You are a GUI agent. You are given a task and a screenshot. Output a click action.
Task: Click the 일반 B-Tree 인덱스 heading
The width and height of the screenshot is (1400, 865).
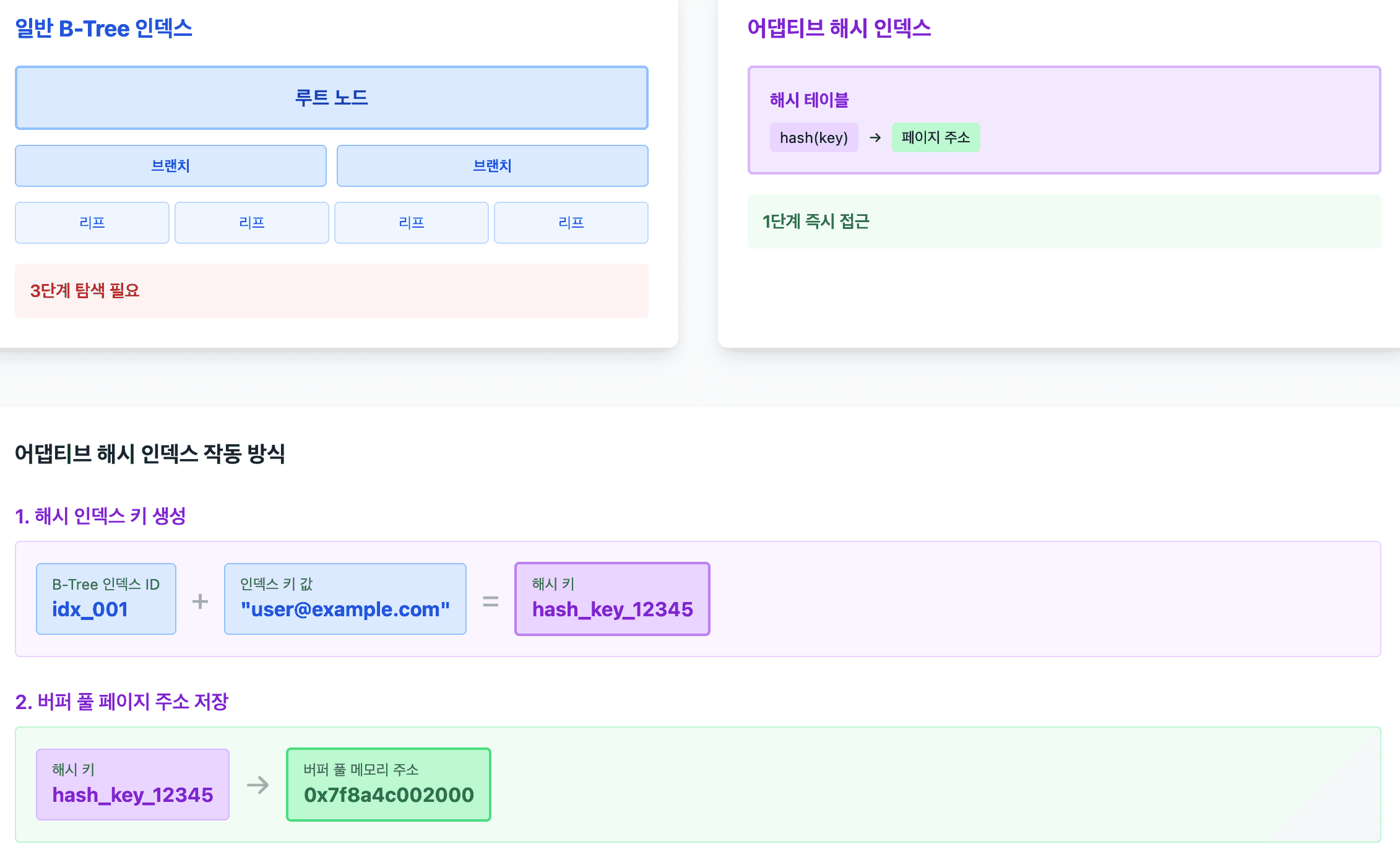coord(103,28)
